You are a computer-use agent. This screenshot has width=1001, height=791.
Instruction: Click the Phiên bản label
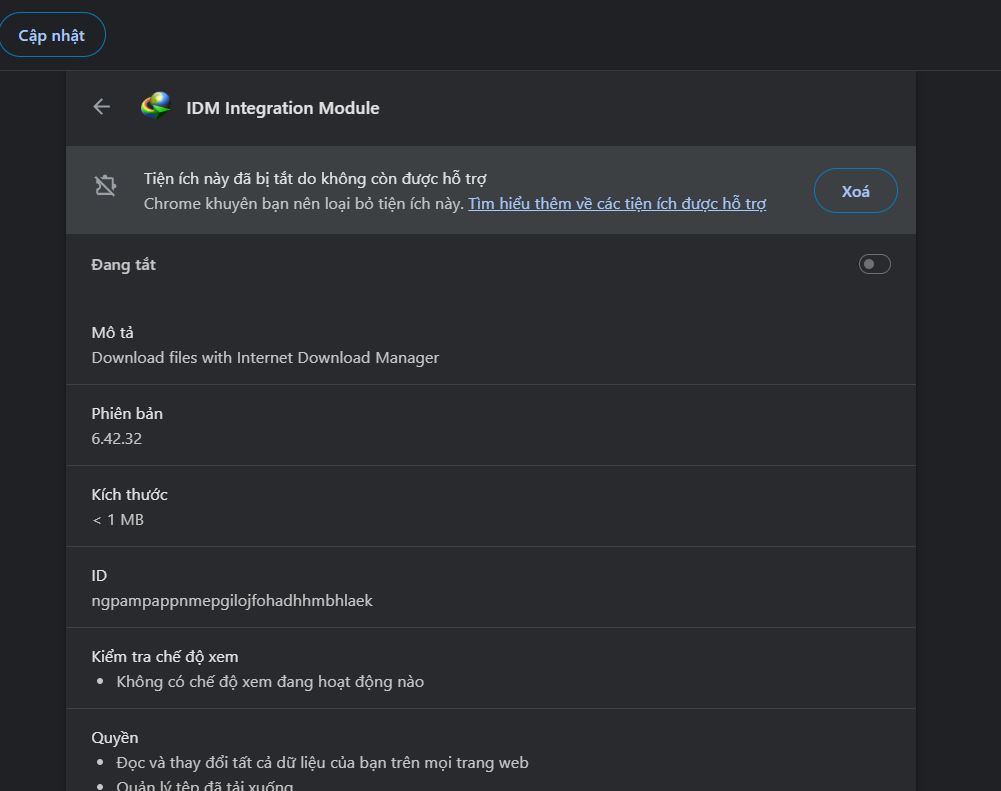point(127,414)
